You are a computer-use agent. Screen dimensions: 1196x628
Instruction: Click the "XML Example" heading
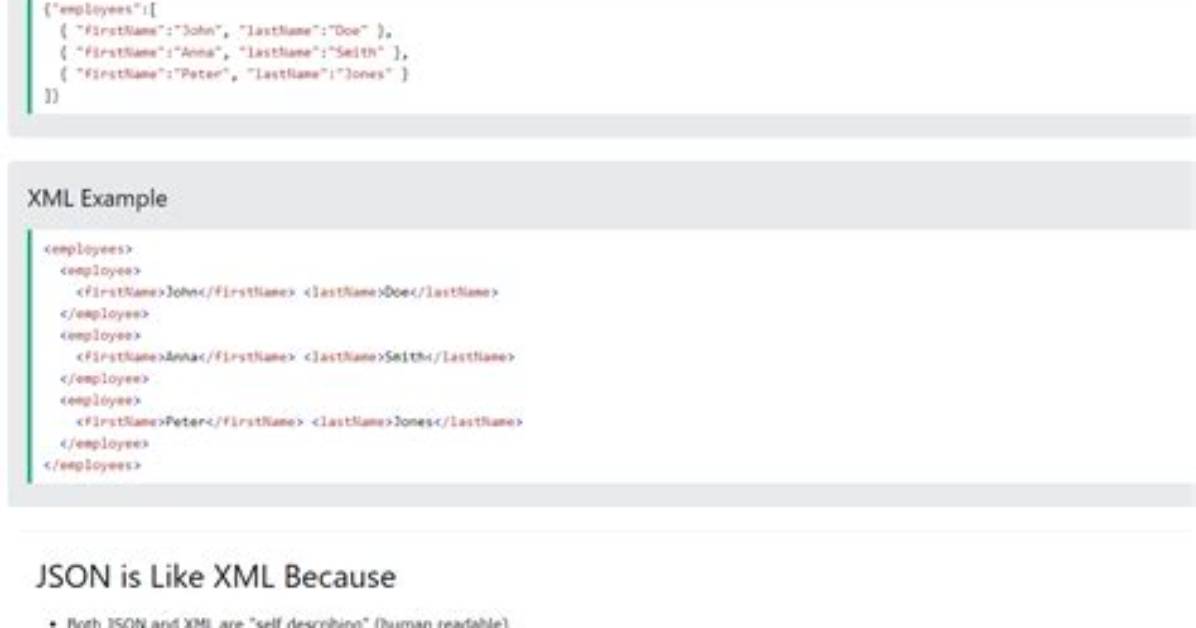(x=97, y=198)
